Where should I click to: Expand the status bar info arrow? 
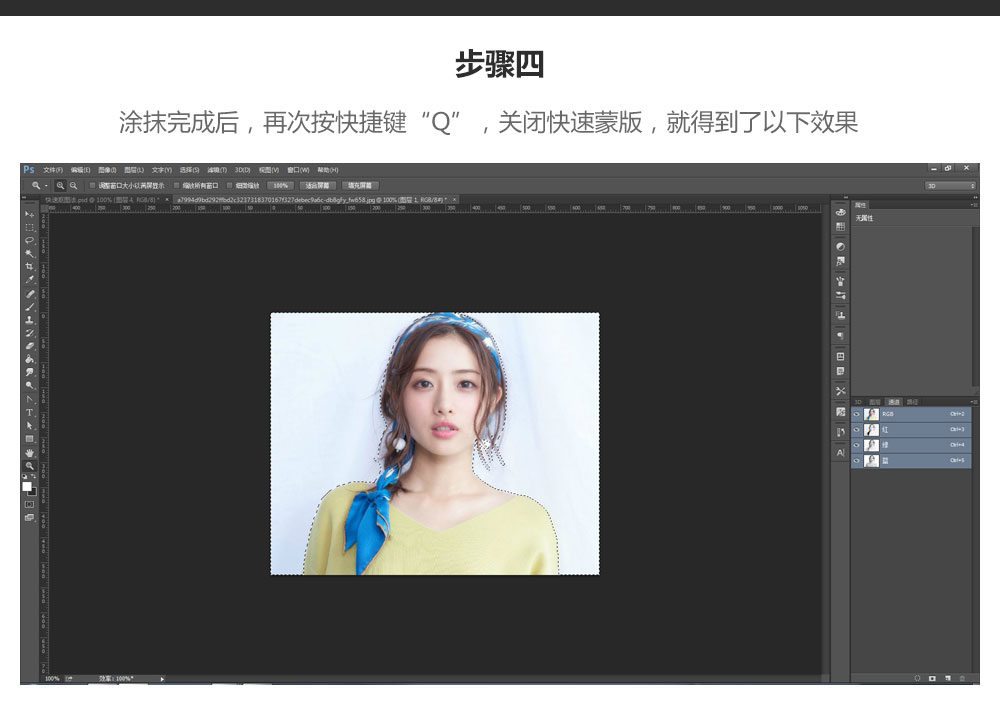click(x=163, y=678)
